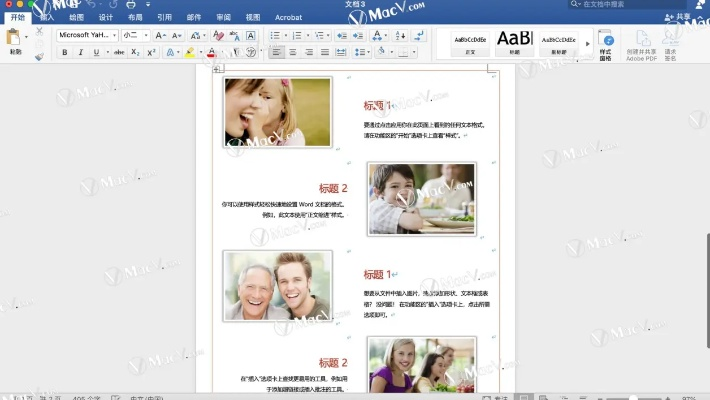Click 创建并共享 Adobe PDF button
This screenshot has width=710, height=400.
(641, 45)
